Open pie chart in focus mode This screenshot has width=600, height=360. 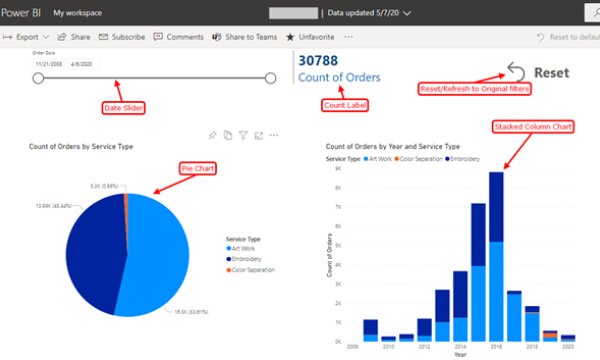pos(259,135)
